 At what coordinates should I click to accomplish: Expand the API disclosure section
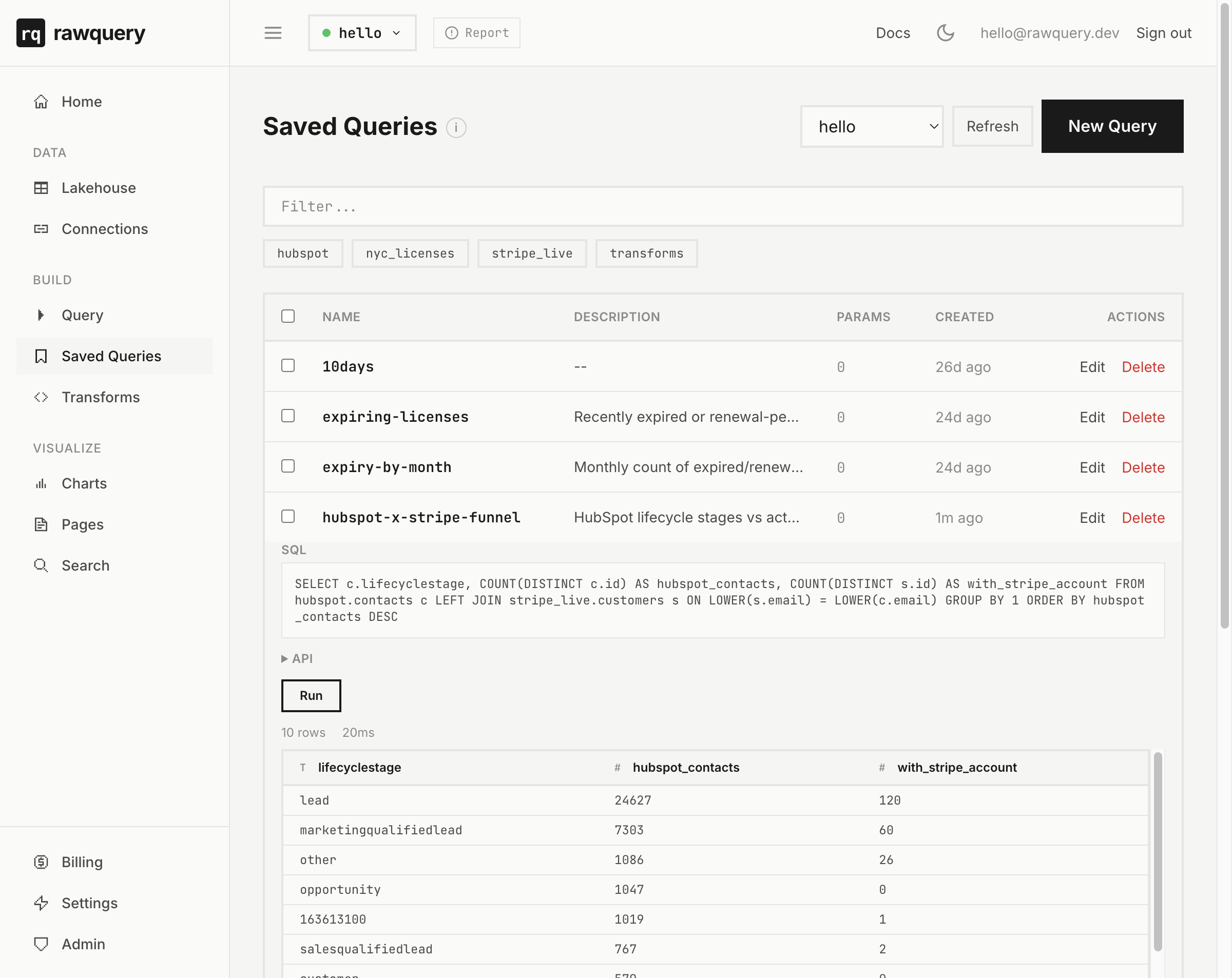point(298,658)
